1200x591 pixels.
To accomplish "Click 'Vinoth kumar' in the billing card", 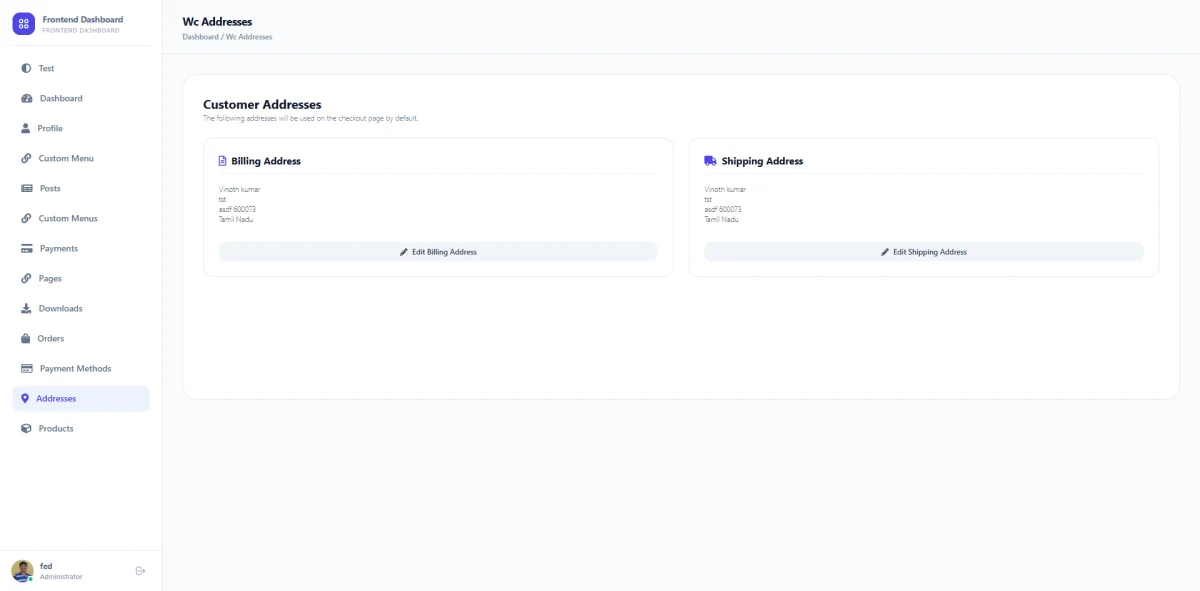I will 240,189.
